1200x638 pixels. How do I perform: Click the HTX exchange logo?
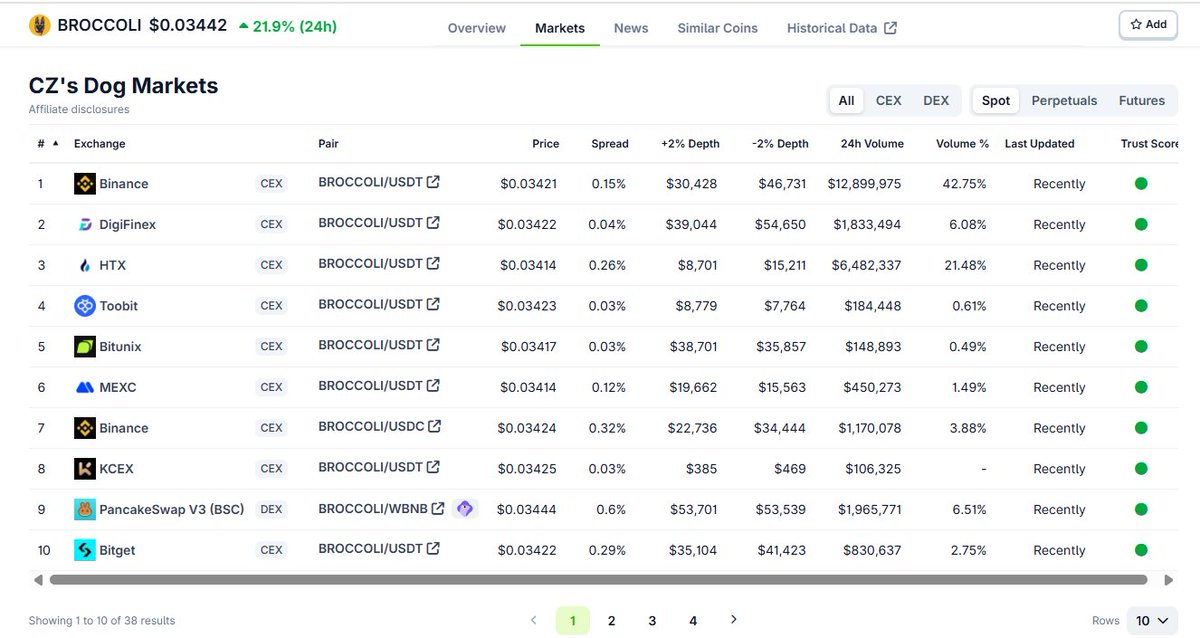click(x=85, y=265)
